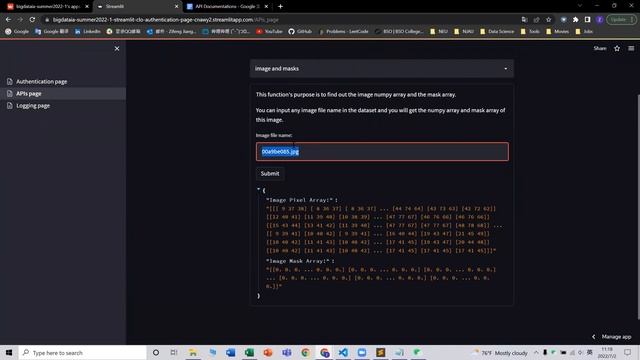Open Zoom from the taskbar
The image size is (640, 360).
pyautogui.click(x=362, y=352)
